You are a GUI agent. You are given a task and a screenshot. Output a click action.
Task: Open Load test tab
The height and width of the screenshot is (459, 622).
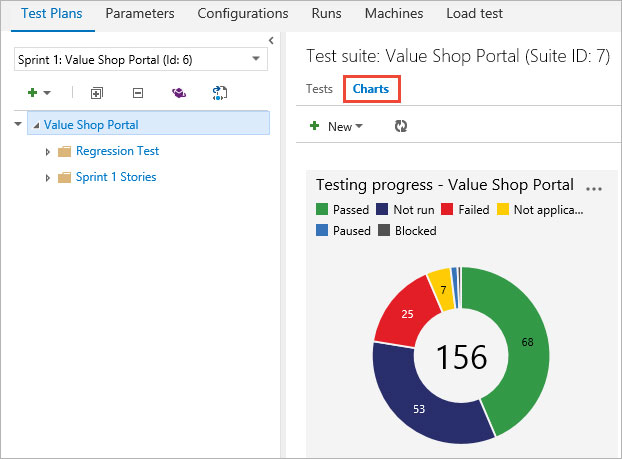pos(474,13)
